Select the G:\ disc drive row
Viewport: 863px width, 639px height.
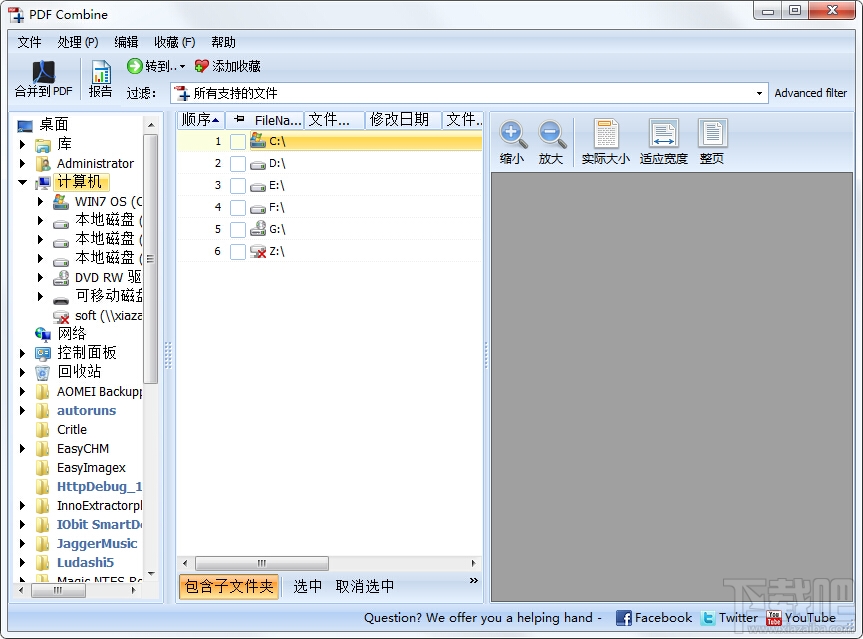pyautogui.click(x=329, y=229)
